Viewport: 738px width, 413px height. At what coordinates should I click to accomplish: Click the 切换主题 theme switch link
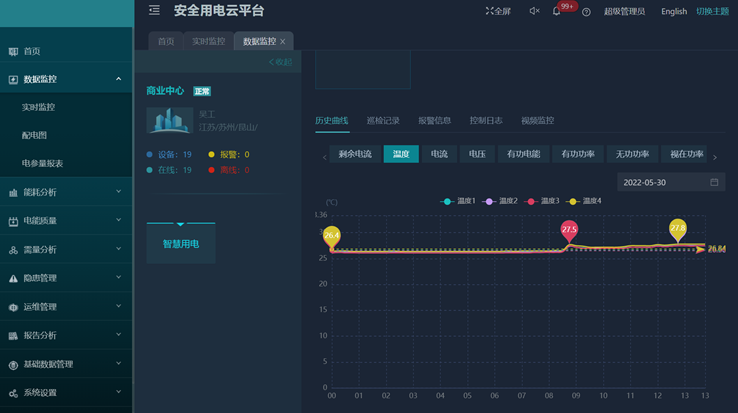712,11
